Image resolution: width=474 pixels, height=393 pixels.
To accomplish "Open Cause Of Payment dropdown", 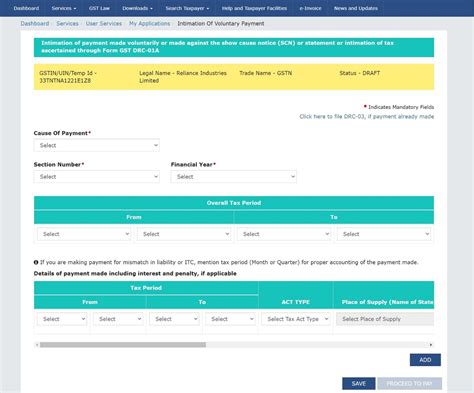I will [x=97, y=145].
